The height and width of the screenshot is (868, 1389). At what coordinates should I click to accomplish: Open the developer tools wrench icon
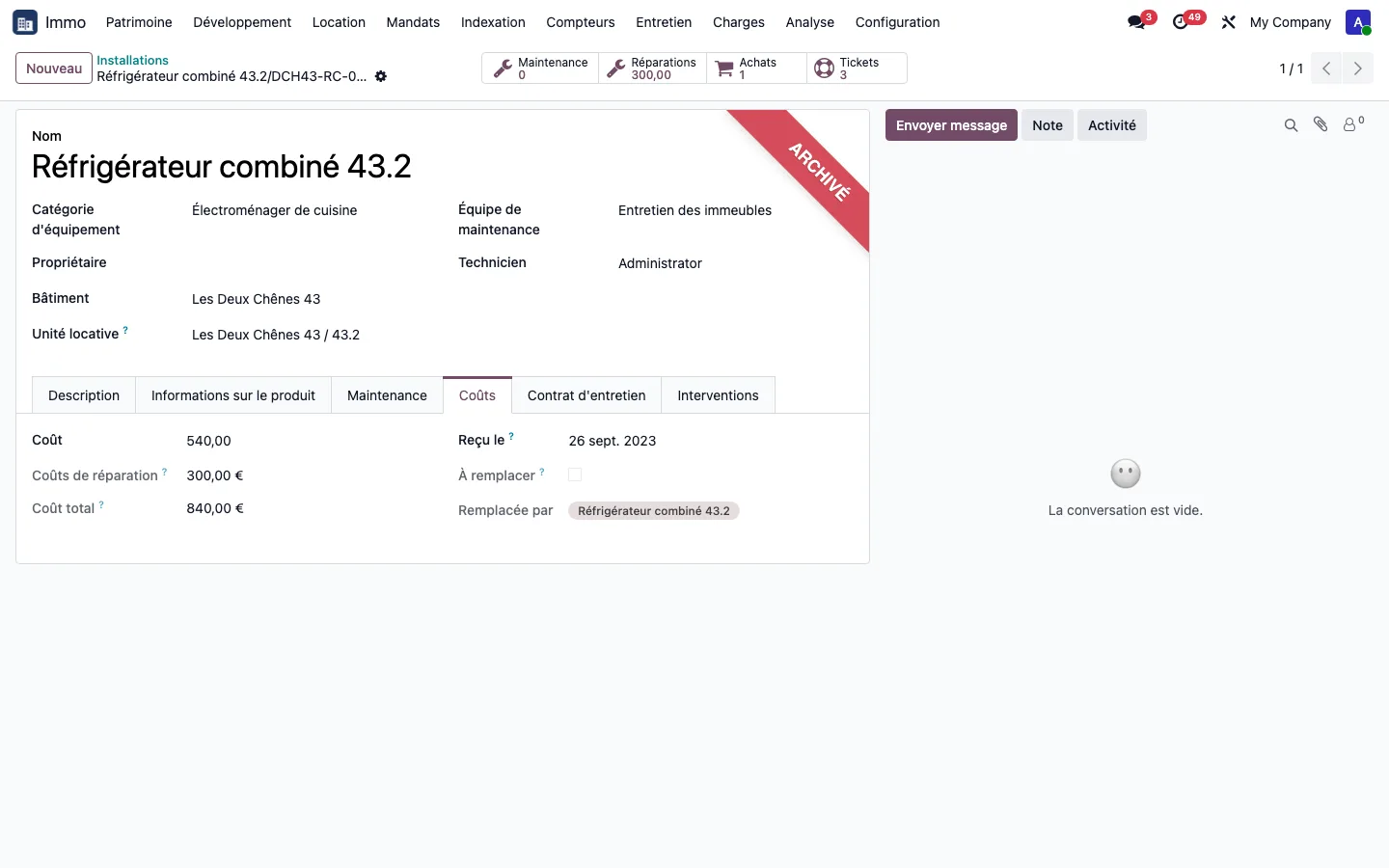[1228, 22]
